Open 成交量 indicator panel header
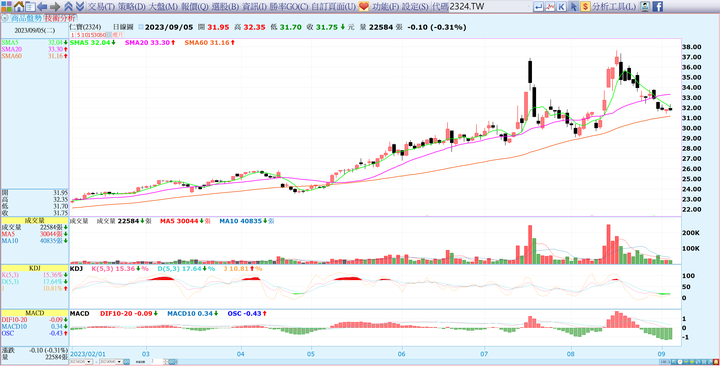 pyautogui.click(x=34, y=220)
